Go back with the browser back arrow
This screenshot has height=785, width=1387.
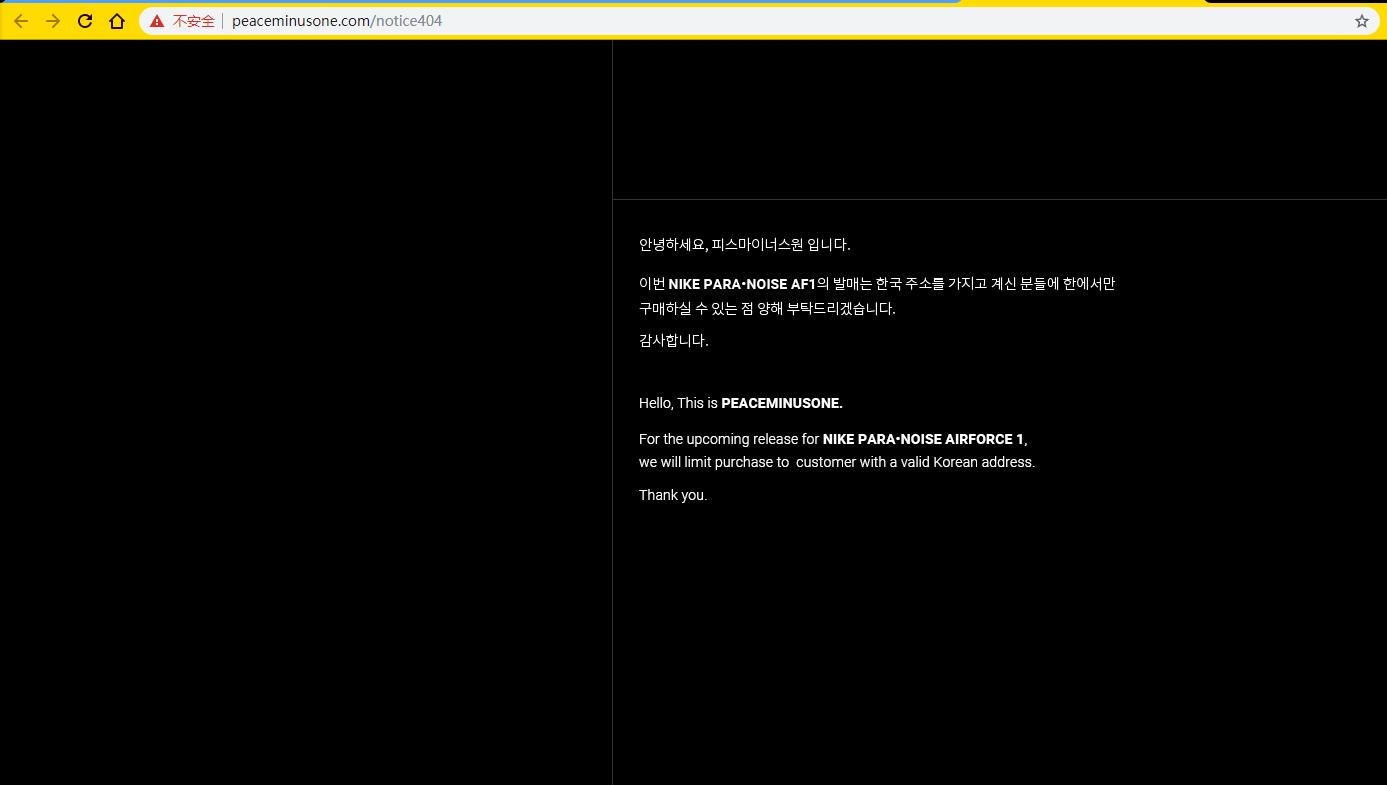(21, 21)
